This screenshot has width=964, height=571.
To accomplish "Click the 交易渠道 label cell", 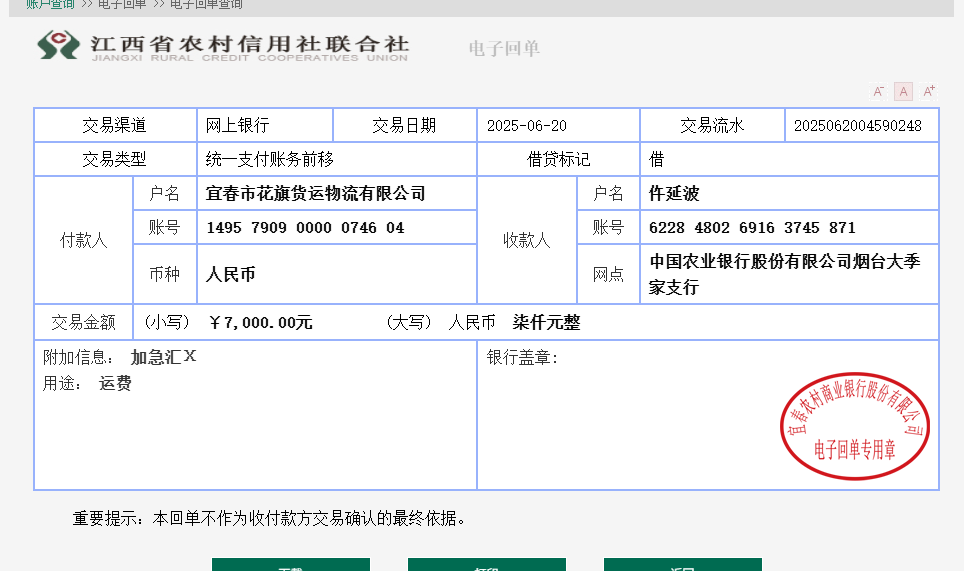I will [x=114, y=125].
